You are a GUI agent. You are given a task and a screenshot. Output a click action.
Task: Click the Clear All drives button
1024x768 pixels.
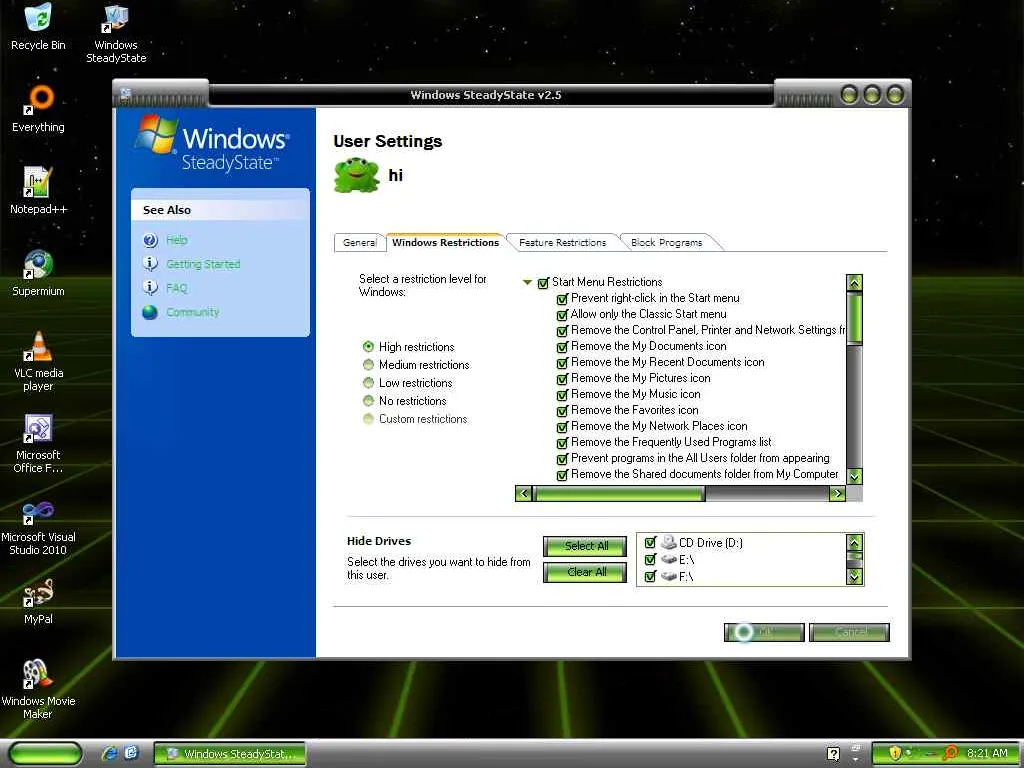(585, 572)
